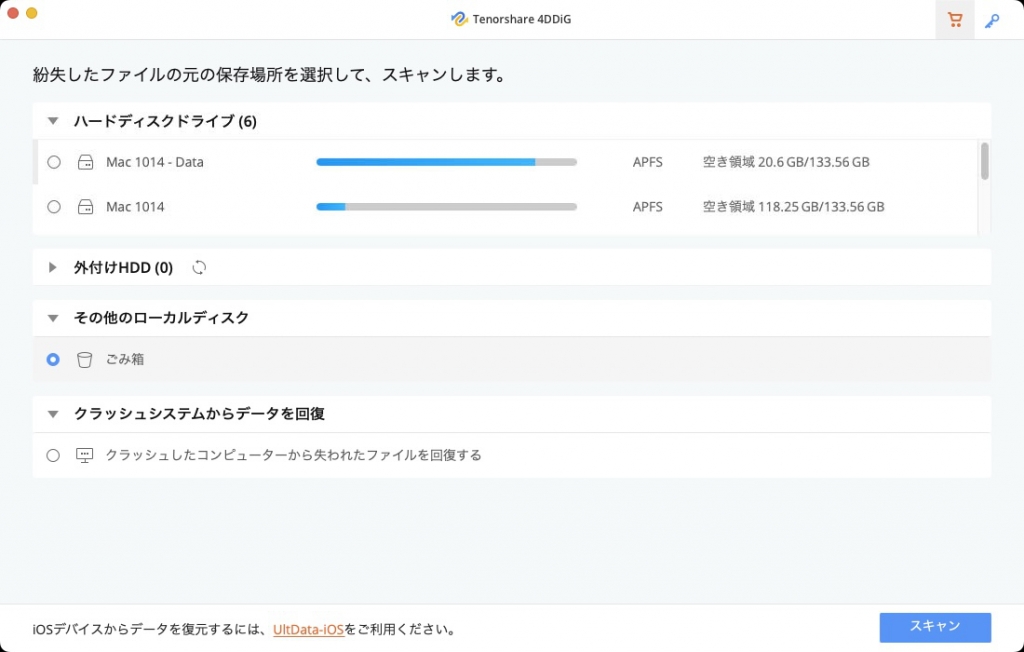Expand the 外付けHDD (0) section
This screenshot has width=1024, height=652.
click(53, 268)
